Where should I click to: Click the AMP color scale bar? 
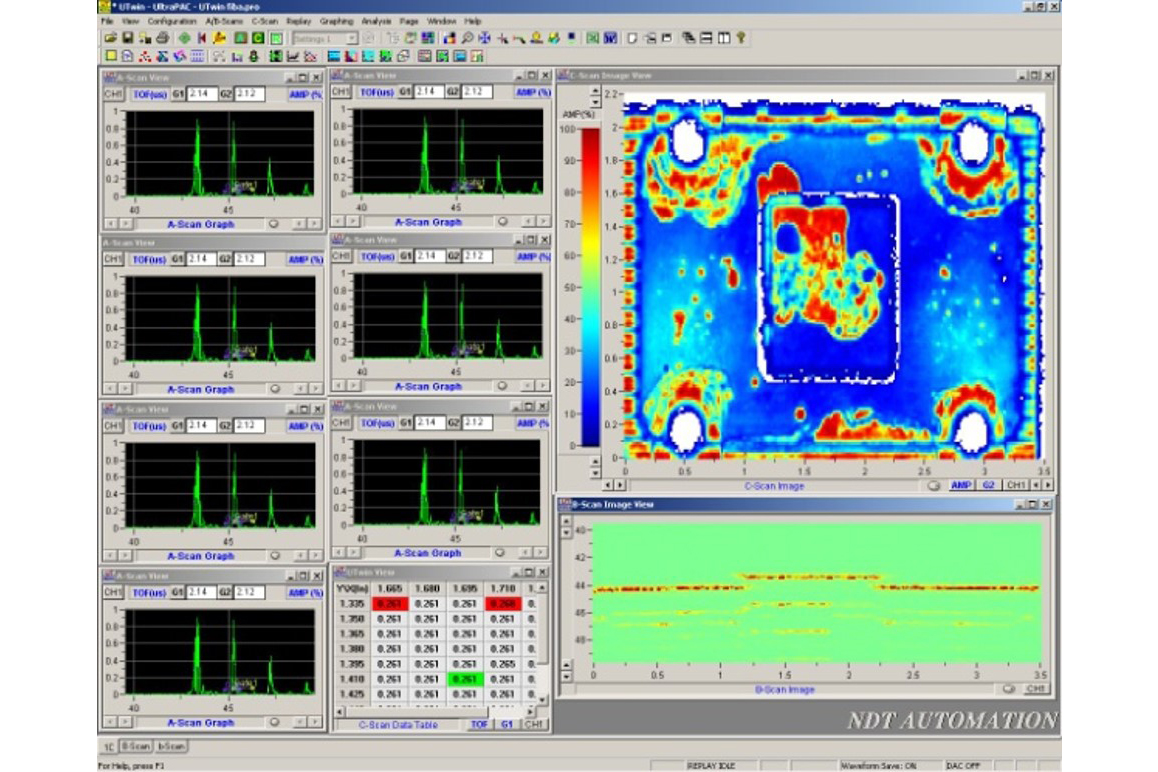pos(592,286)
